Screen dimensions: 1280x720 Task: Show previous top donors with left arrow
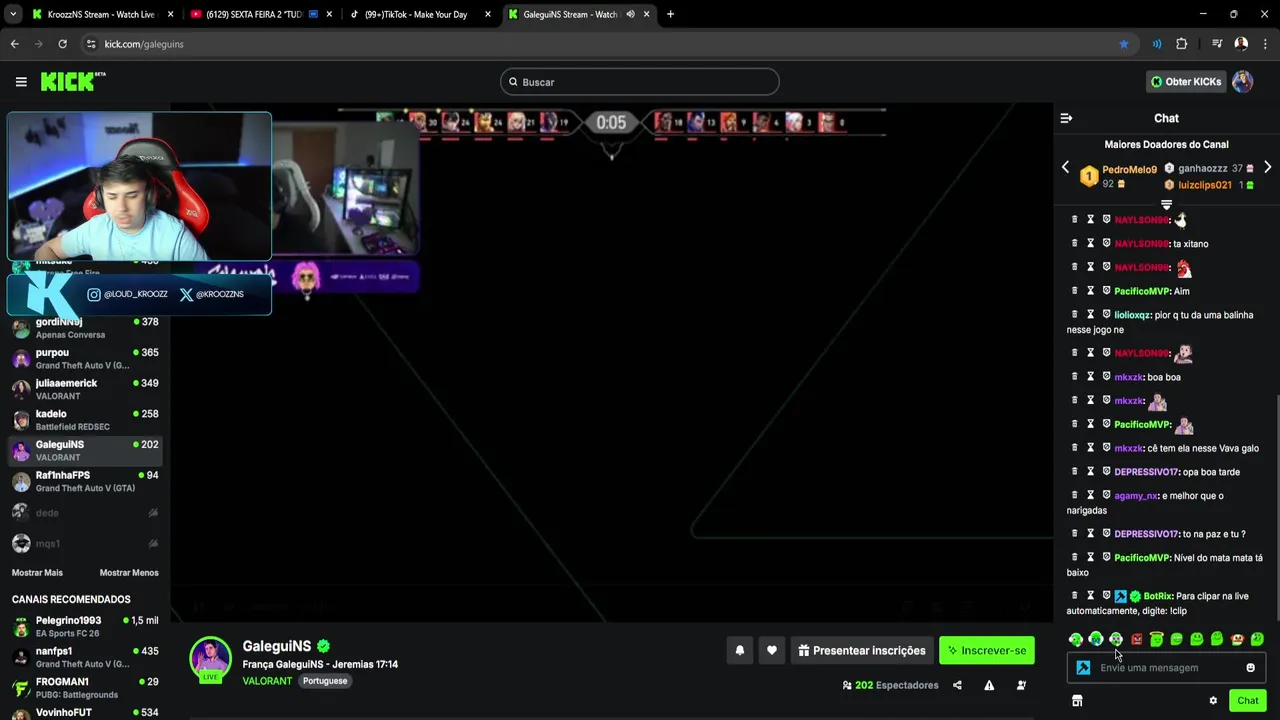point(1065,167)
